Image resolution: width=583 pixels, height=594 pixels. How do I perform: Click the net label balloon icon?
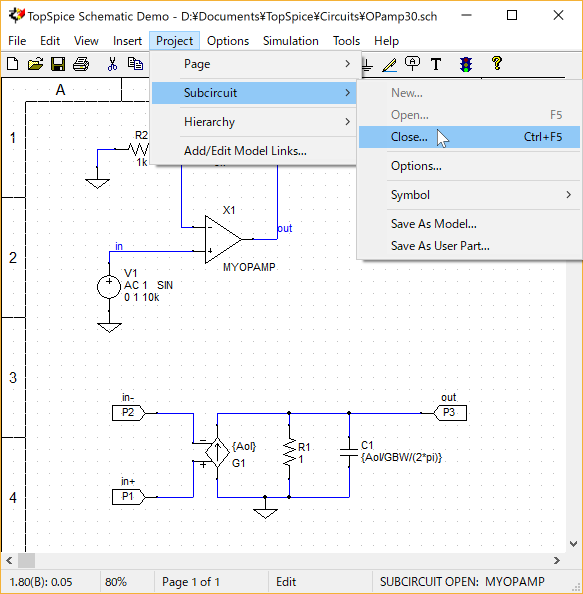pyautogui.click(x=413, y=64)
